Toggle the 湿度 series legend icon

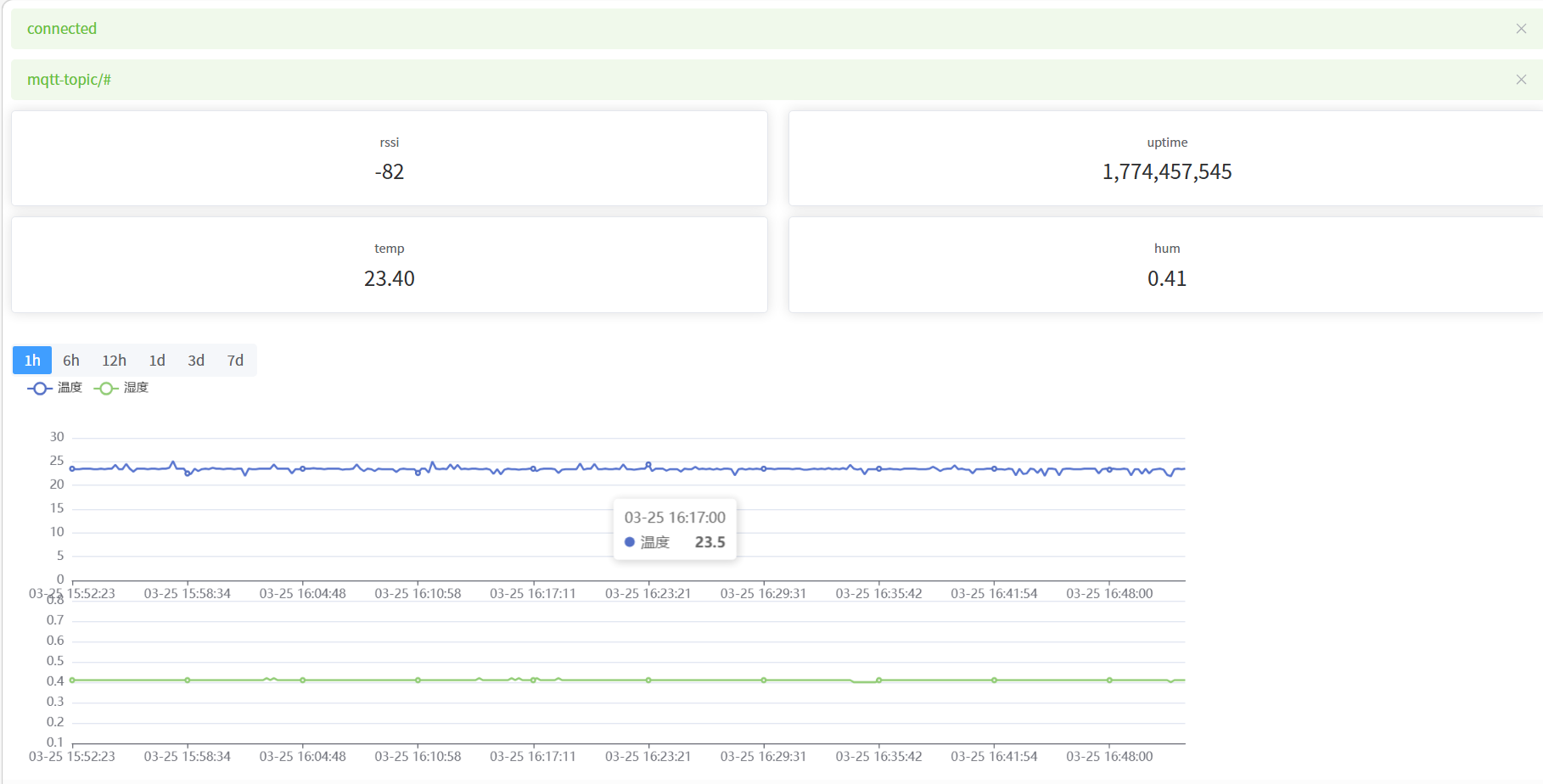click(106, 388)
